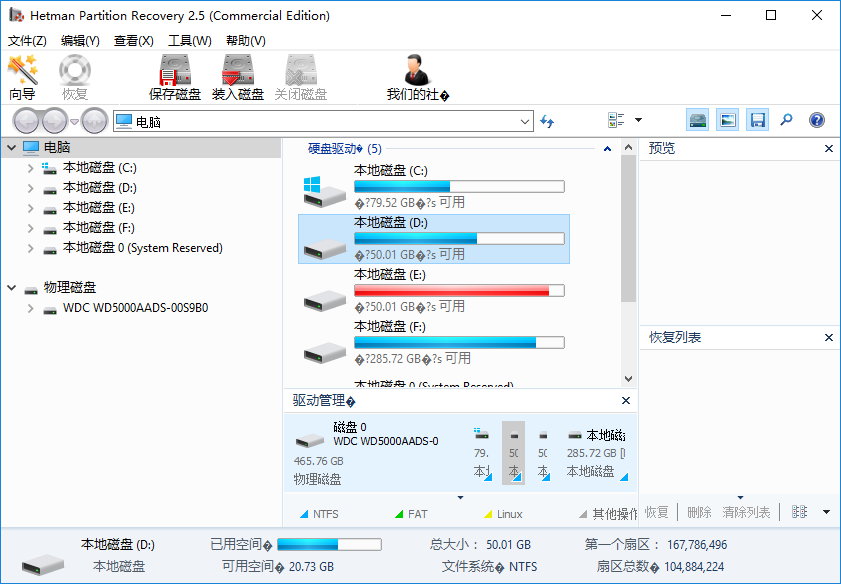The image size is (841, 584).
Task: Open the 编辑(Y) menu
Action: coord(80,41)
